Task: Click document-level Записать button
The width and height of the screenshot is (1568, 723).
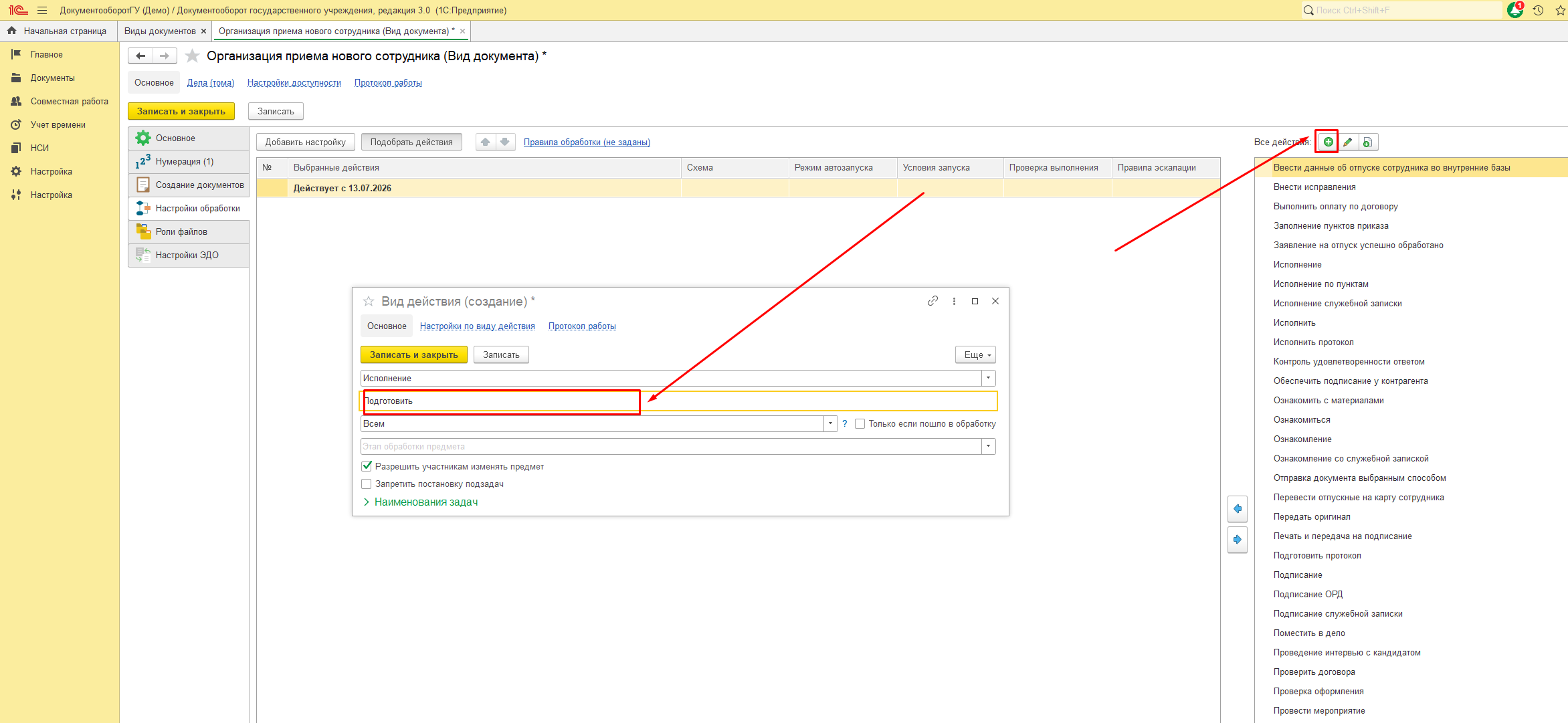Action: pyautogui.click(x=276, y=111)
